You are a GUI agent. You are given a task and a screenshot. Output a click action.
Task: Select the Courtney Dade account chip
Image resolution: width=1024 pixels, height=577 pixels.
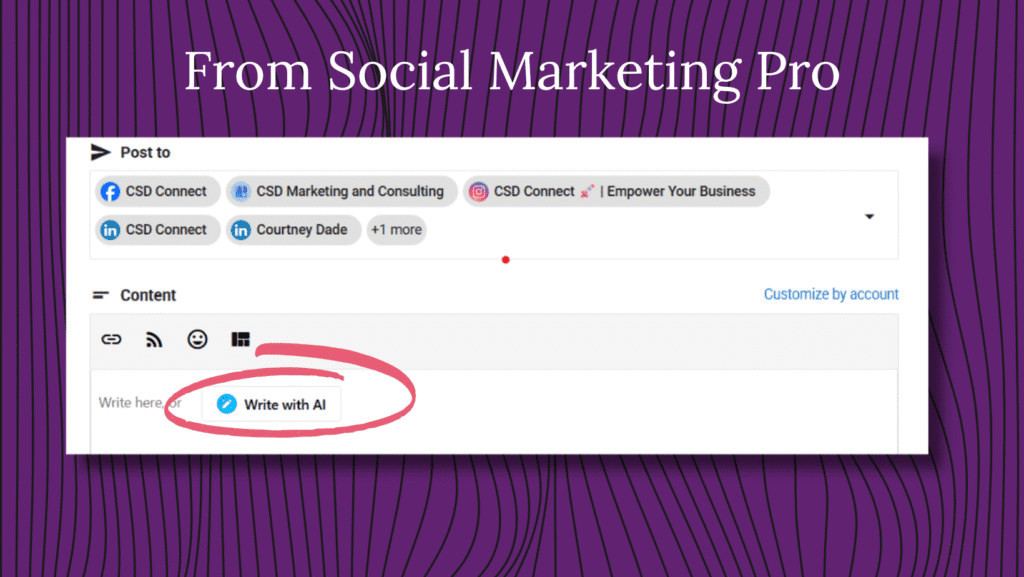click(293, 230)
